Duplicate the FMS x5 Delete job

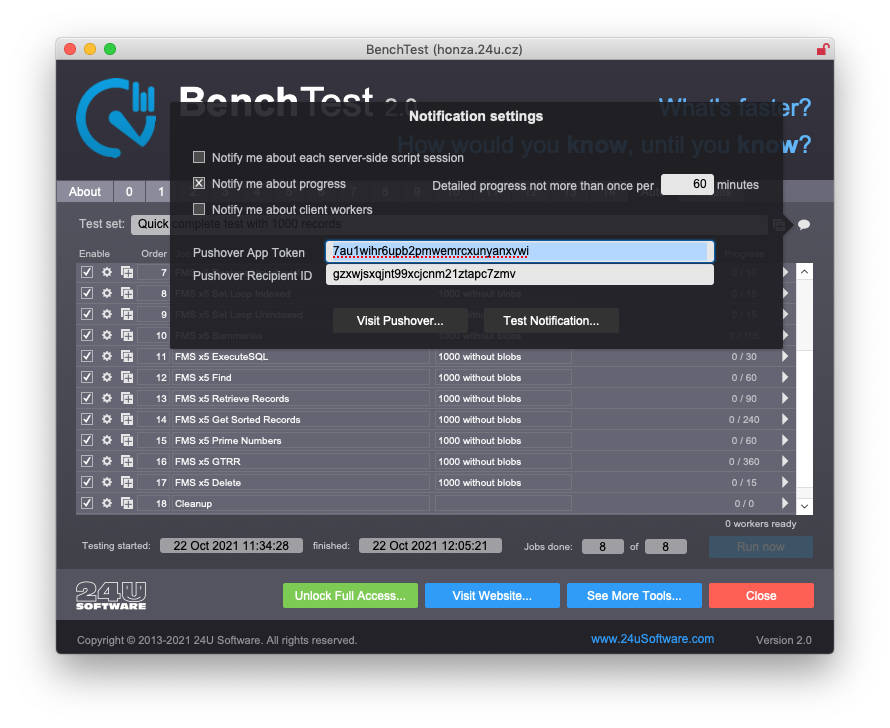tap(127, 482)
